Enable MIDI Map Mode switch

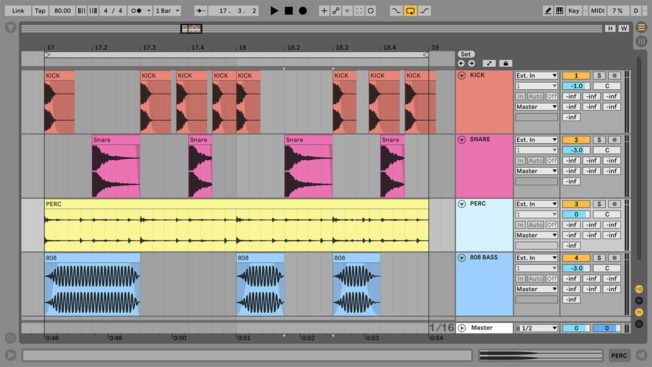click(598, 11)
